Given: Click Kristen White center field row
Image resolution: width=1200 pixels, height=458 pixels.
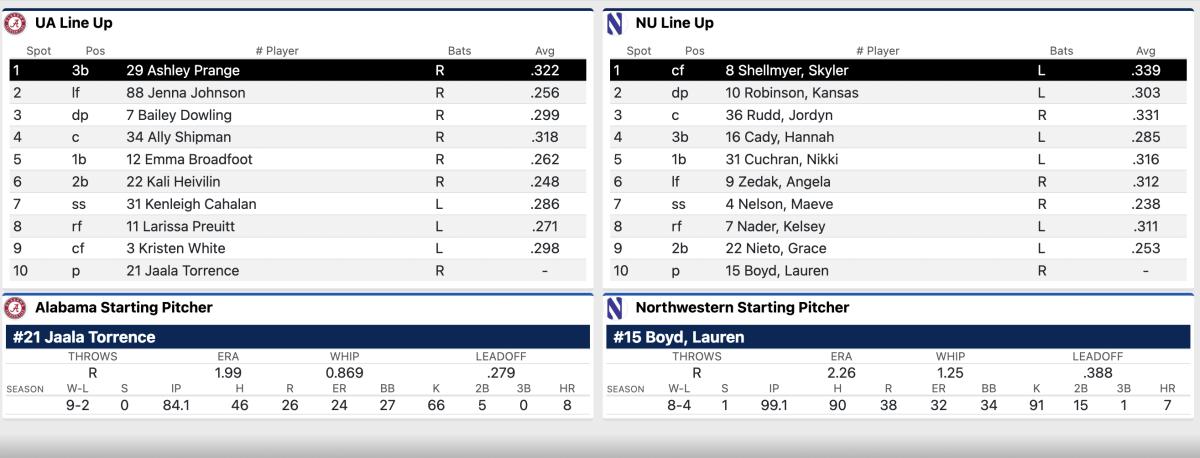Looking at the screenshot, I should click(x=298, y=248).
